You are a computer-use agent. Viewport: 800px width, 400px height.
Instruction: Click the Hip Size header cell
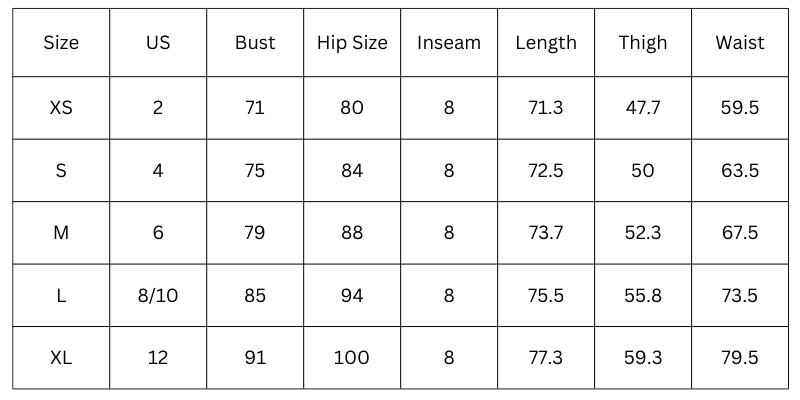(352, 43)
